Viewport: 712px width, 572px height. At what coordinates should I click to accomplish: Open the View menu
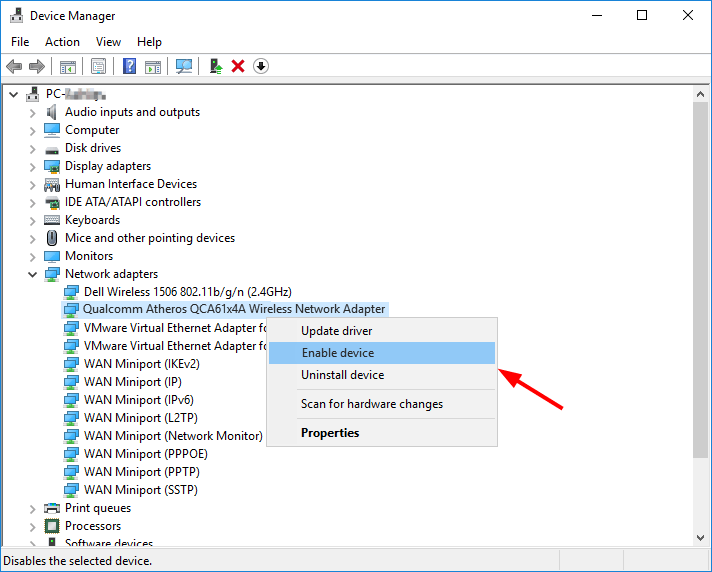pos(108,42)
